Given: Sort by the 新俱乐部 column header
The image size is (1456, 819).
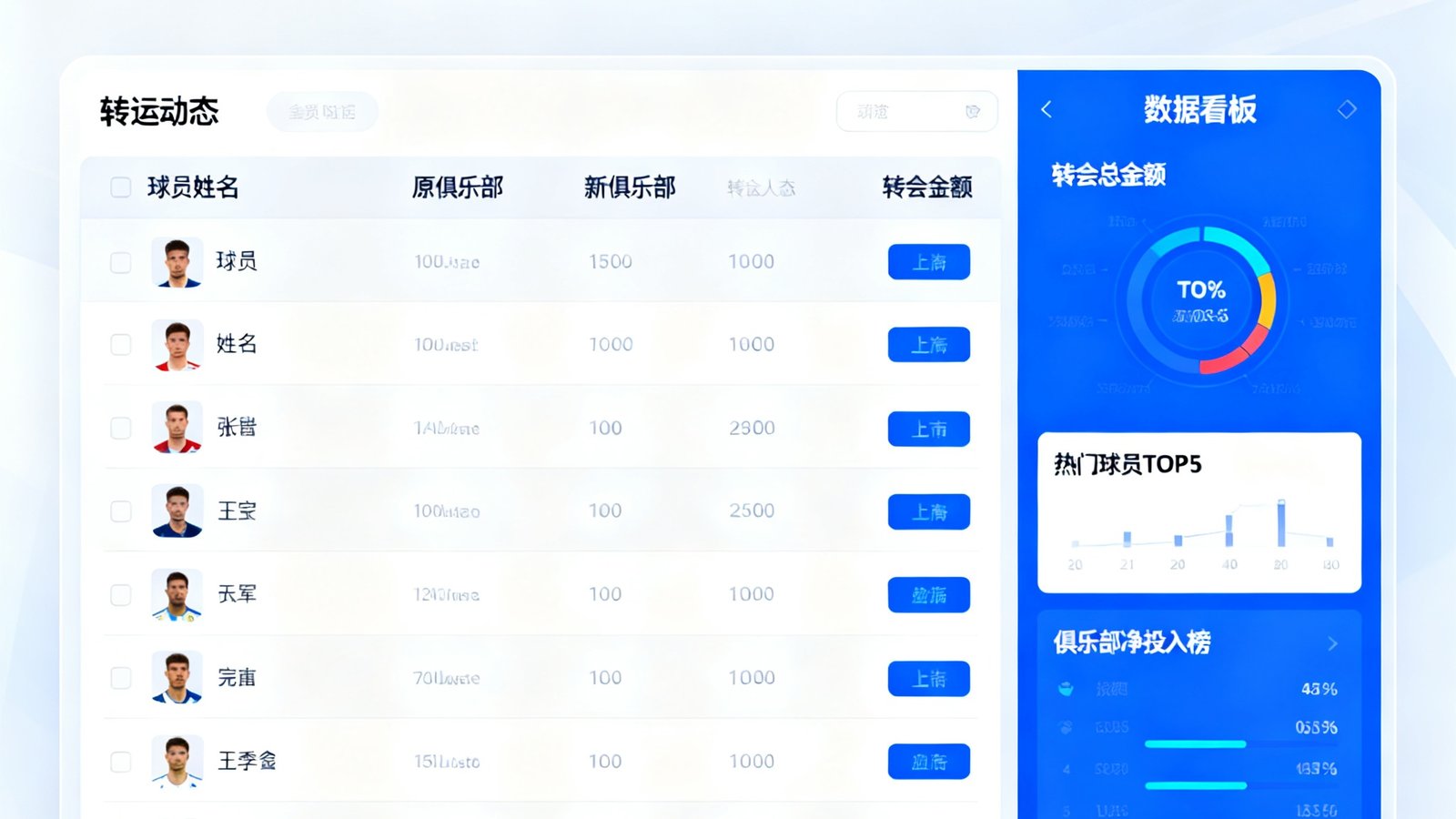Looking at the screenshot, I should tap(630, 187).
